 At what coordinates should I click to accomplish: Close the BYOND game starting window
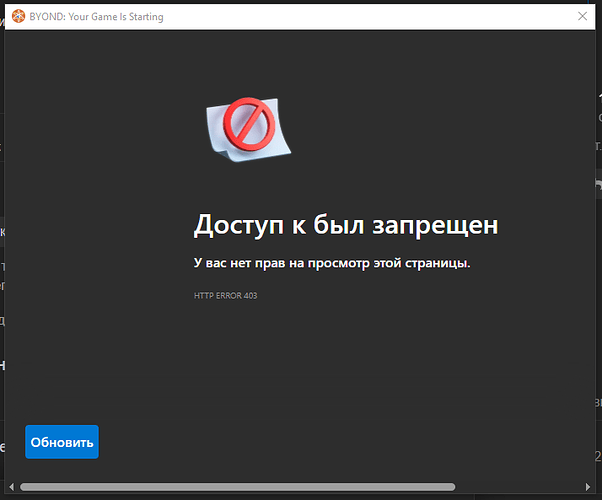click(582, 16)
